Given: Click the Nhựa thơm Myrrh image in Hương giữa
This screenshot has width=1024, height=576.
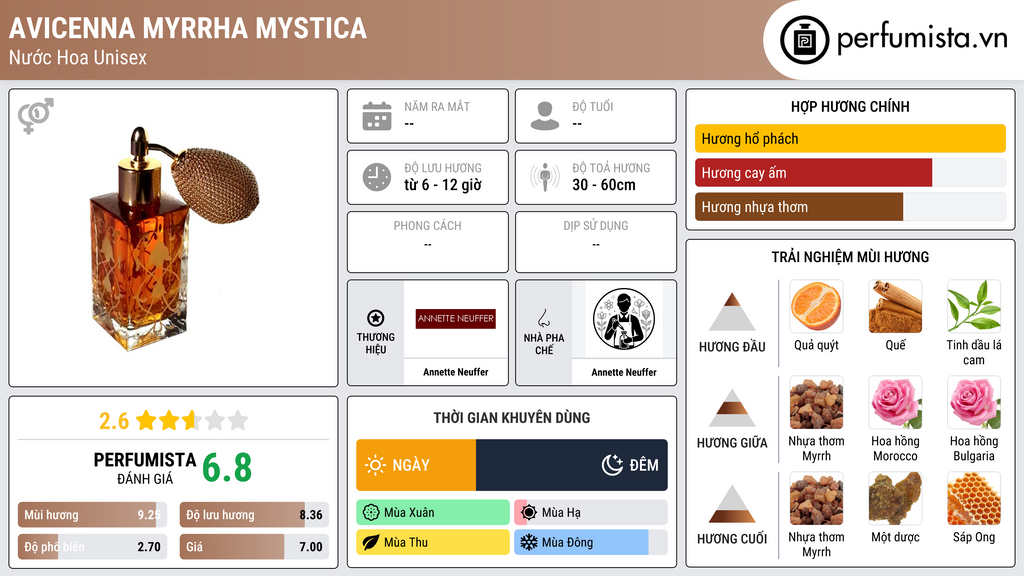Looking at the screenshot, I should [x=816, y=402].
